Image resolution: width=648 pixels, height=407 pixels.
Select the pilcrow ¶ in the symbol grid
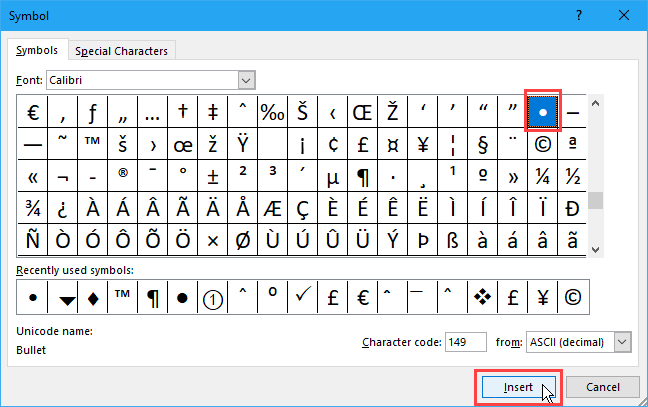point(362,176)
